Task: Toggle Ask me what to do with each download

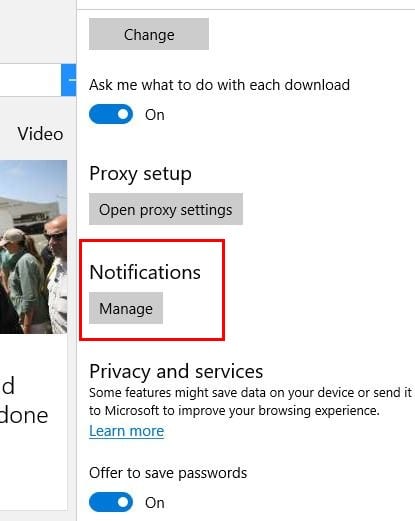Action: [111, 114]
